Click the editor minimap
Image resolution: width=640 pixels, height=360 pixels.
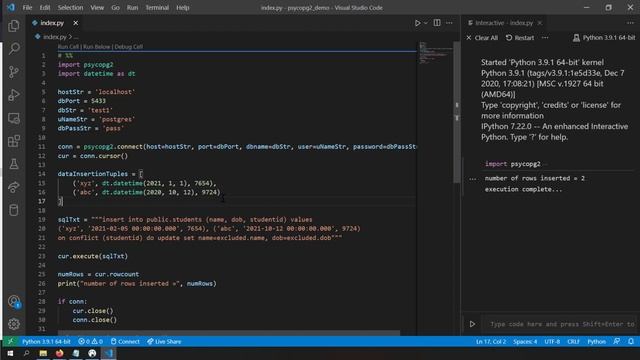(435, 53)
